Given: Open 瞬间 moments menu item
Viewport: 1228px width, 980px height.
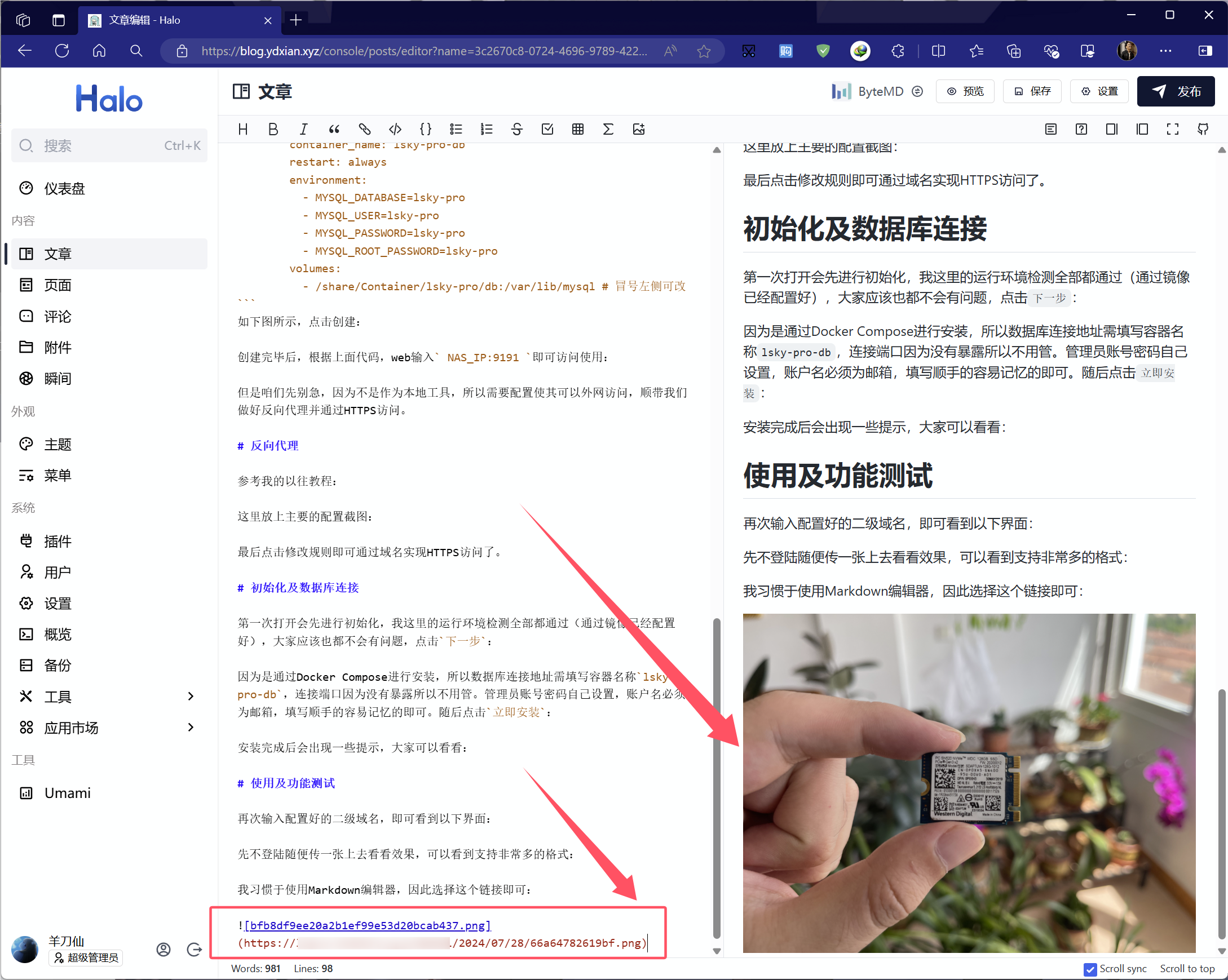Looking at the screenshot, I should [109, 379].
